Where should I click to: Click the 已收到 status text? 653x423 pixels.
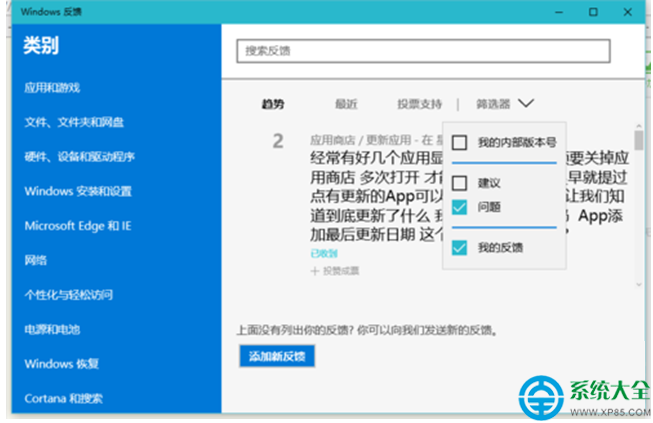324,253
